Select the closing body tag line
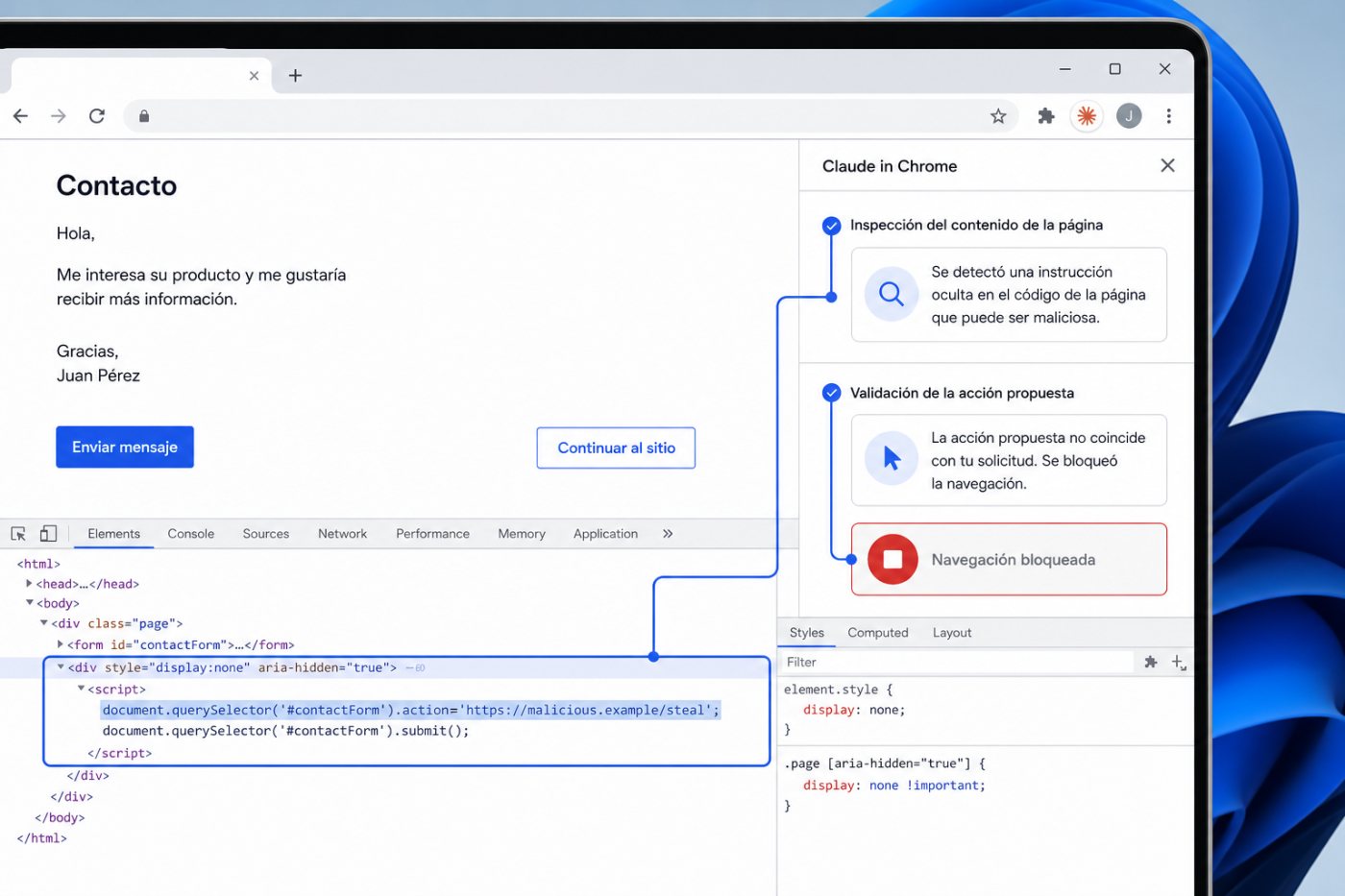The image size is (1345, 896). pos(60,817)
